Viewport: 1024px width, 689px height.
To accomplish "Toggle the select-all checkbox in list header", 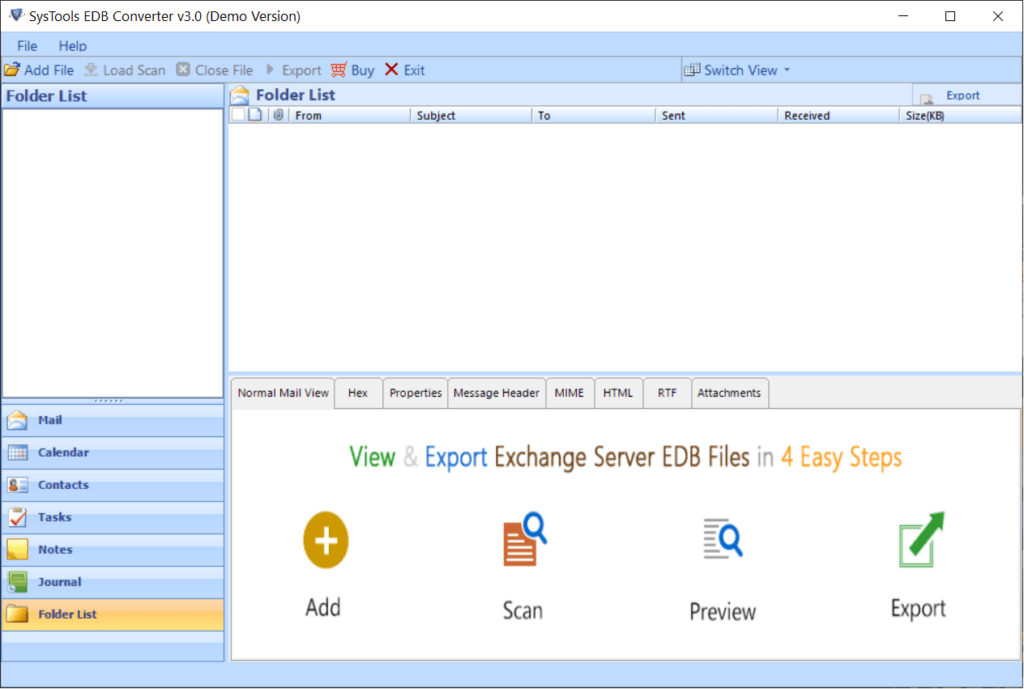I will [x=238, y=115].
